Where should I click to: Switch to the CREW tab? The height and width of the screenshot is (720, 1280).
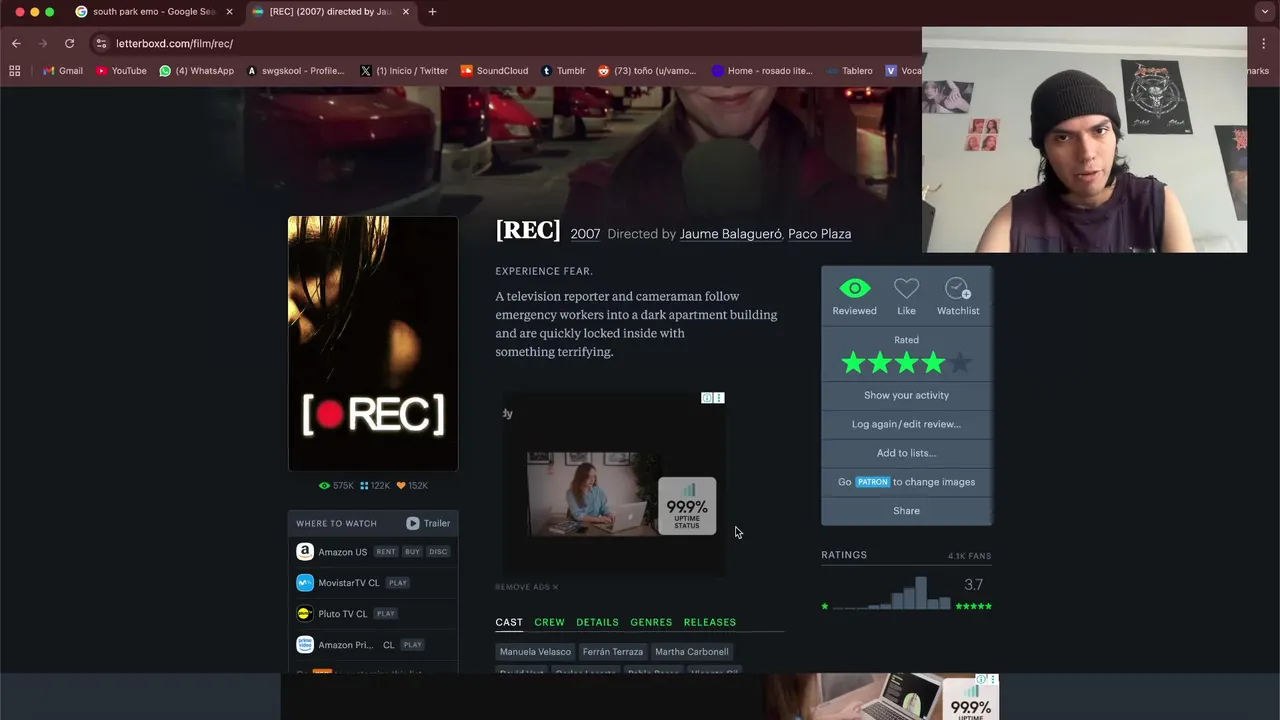(x=549, y=622)
